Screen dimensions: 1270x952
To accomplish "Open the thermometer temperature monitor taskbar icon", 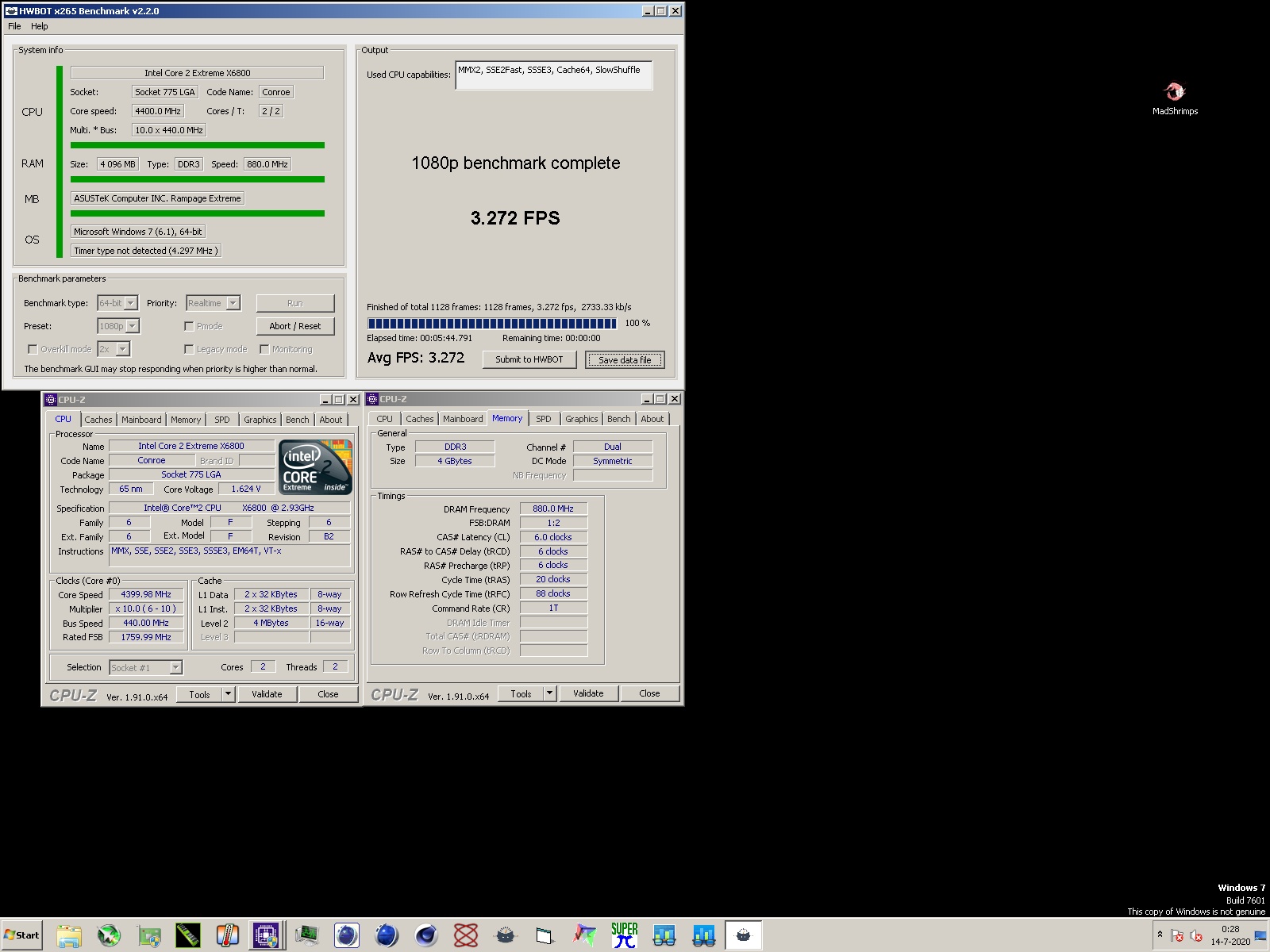I will coord(228,935).
